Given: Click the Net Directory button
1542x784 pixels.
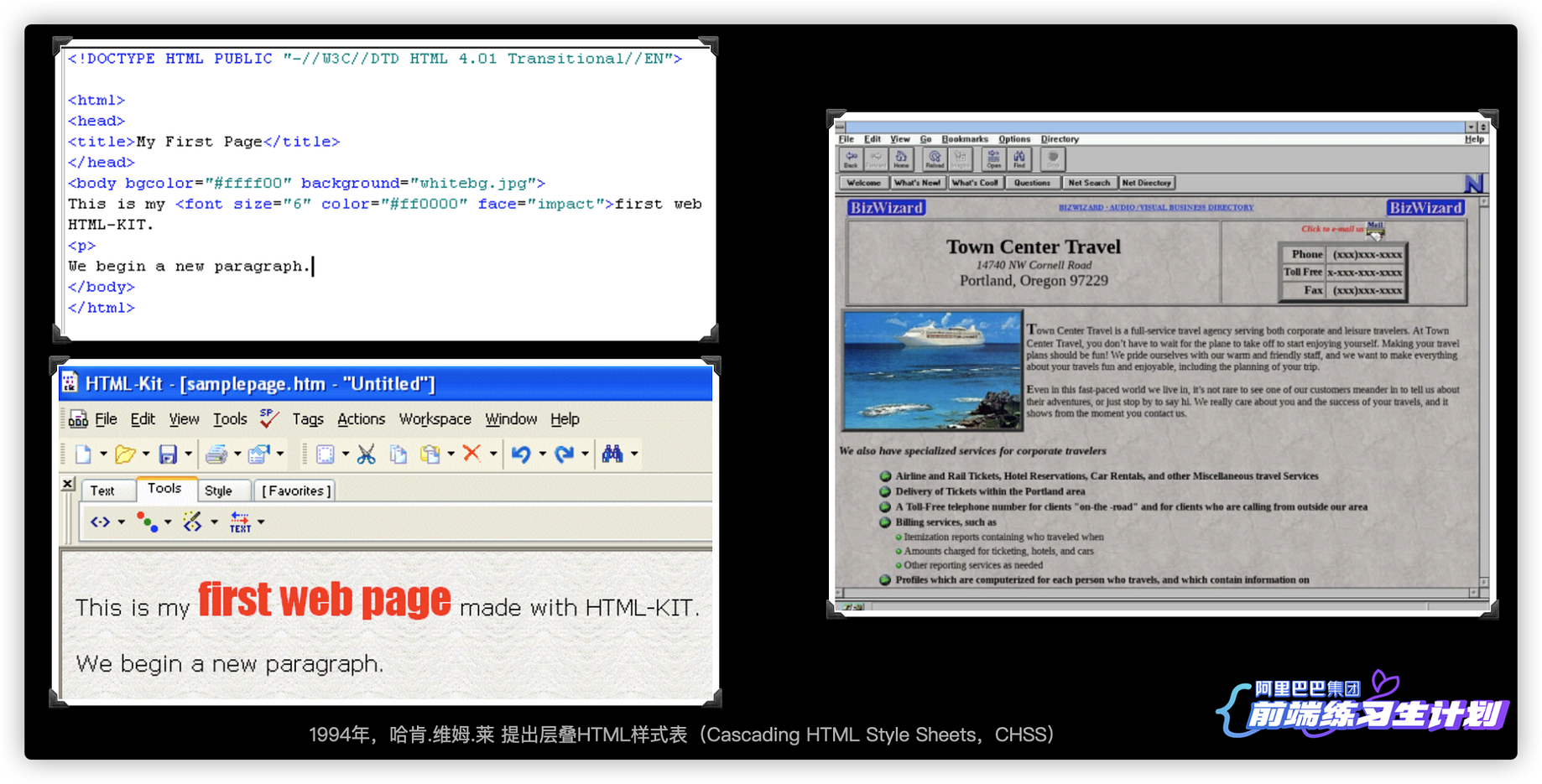Looking at the screenshot, I should tap(1146, 183).
